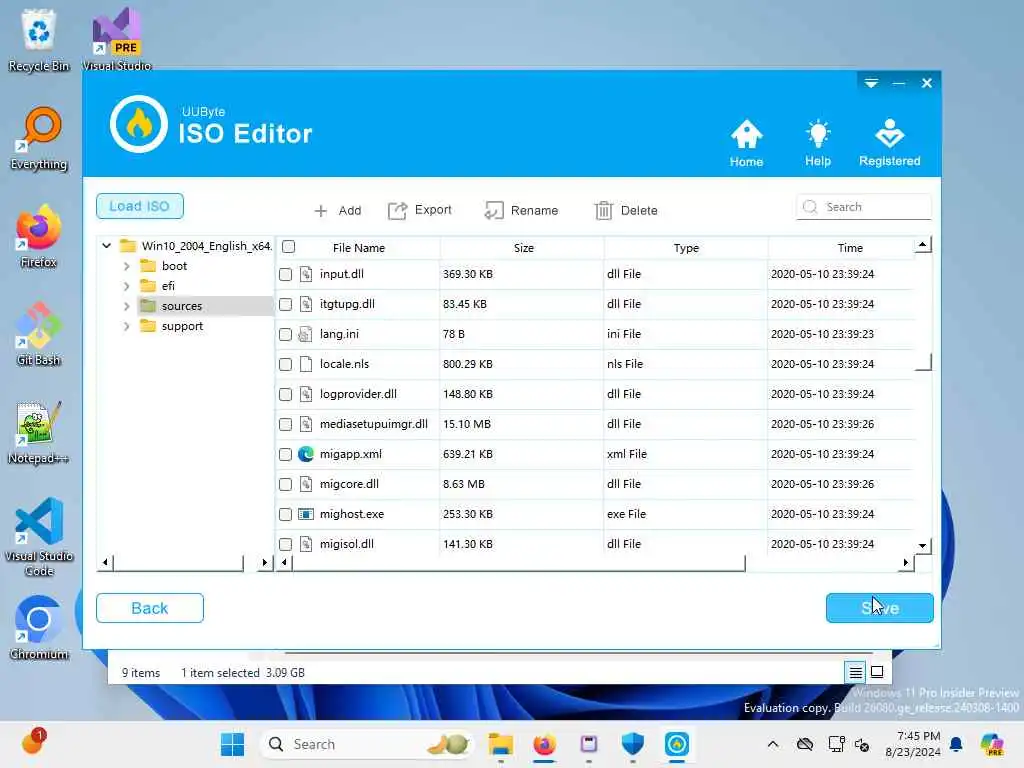This screenshot has width=1024, height=768.
Task: Click the locale.nls blank file icon
Action: [306, 364]
